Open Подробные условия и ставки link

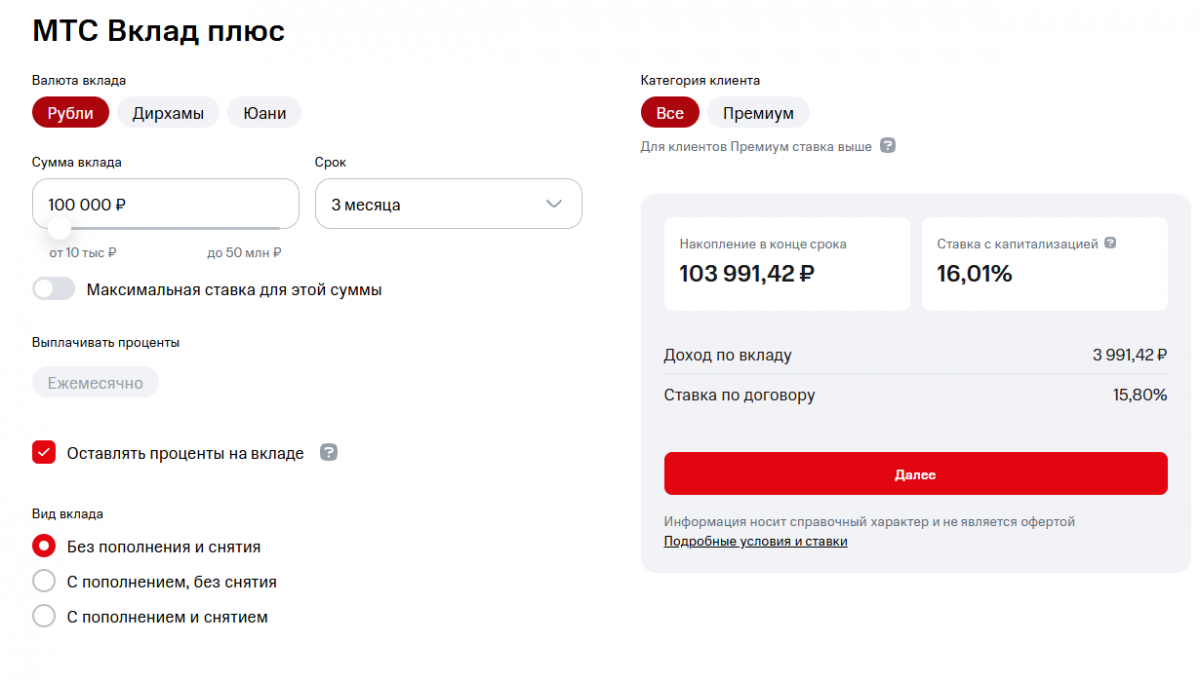click(x=755, y=541)
